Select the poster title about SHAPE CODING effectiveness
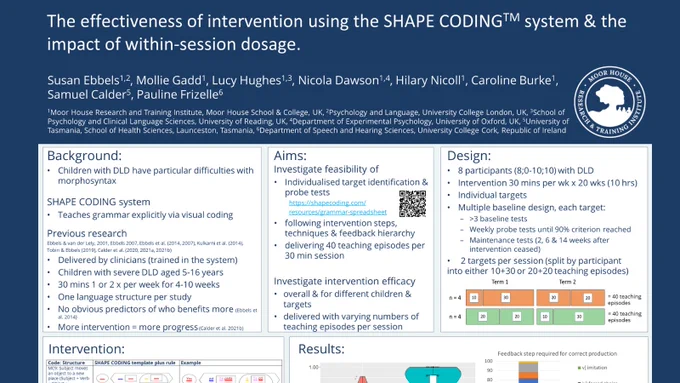The width and height of the screenshot is (680, 383). click(x=337, y=33)
